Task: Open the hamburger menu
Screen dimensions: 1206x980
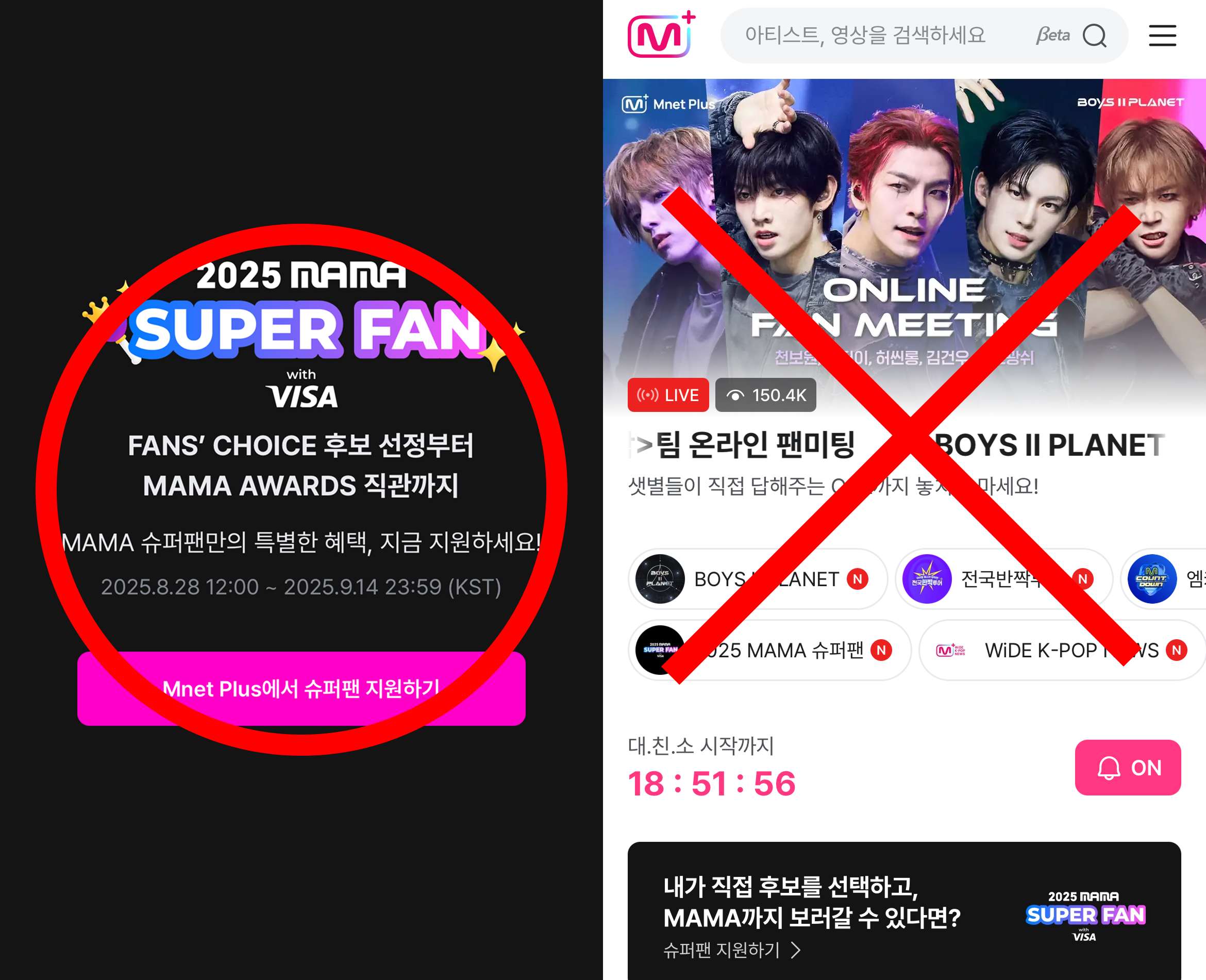Action: click(x=1163, y=36)
